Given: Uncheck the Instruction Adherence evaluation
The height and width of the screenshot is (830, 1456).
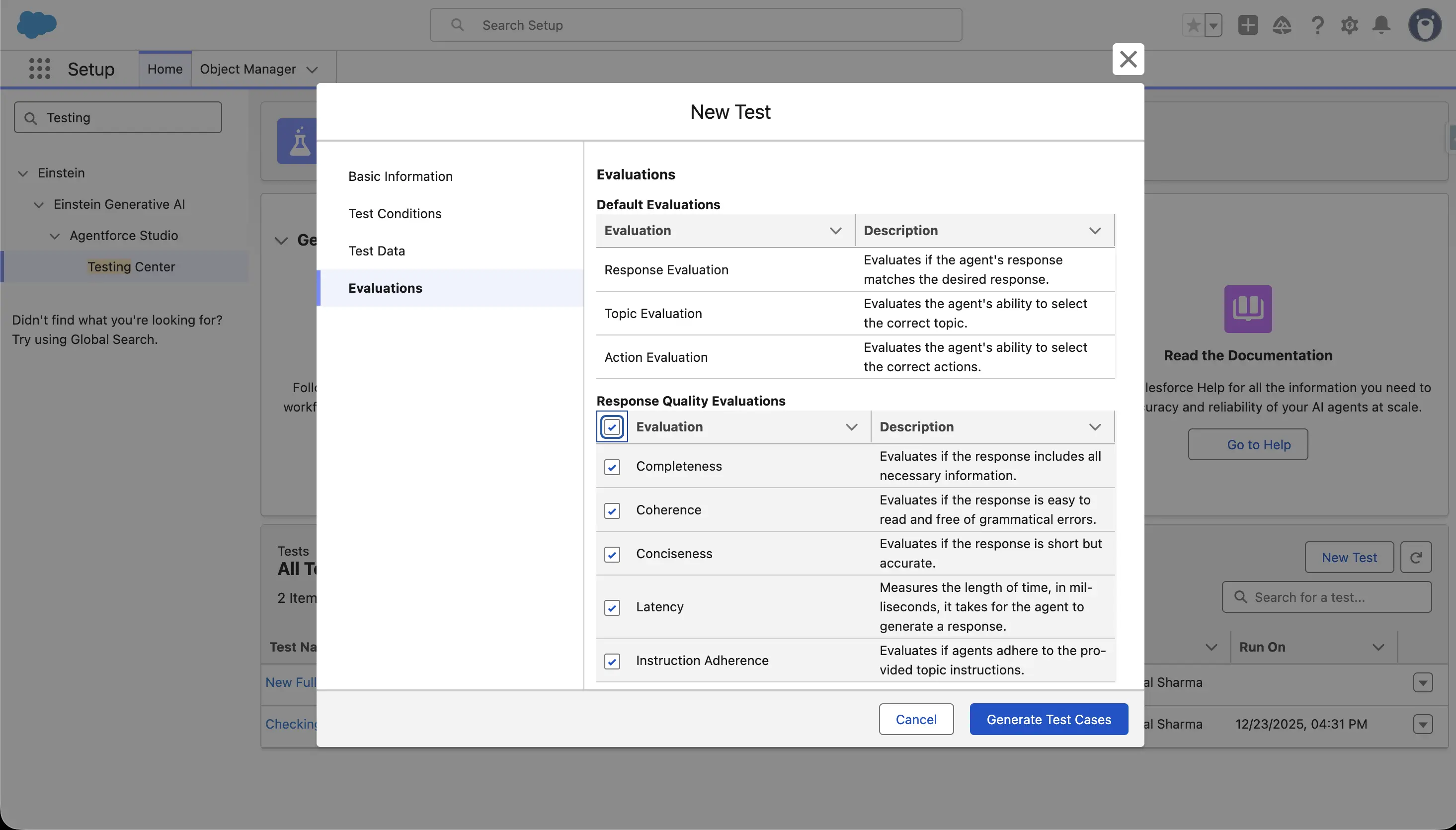Looking at the screenshot, I should 611,661.
